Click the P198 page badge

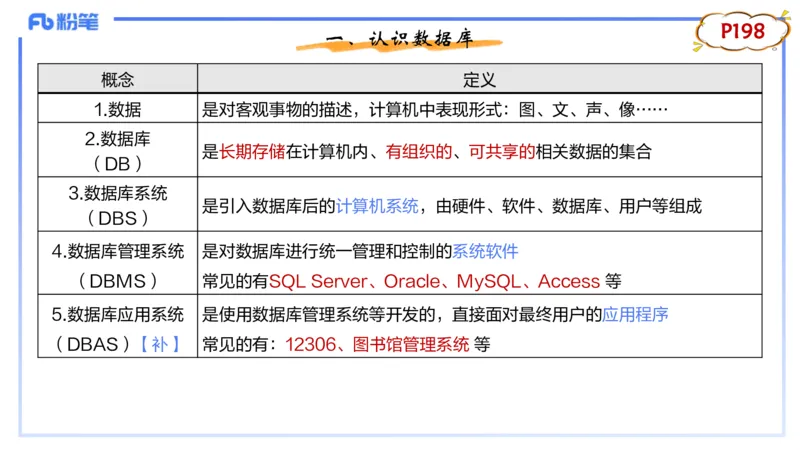pyautogui.click(x=742, y=32)
